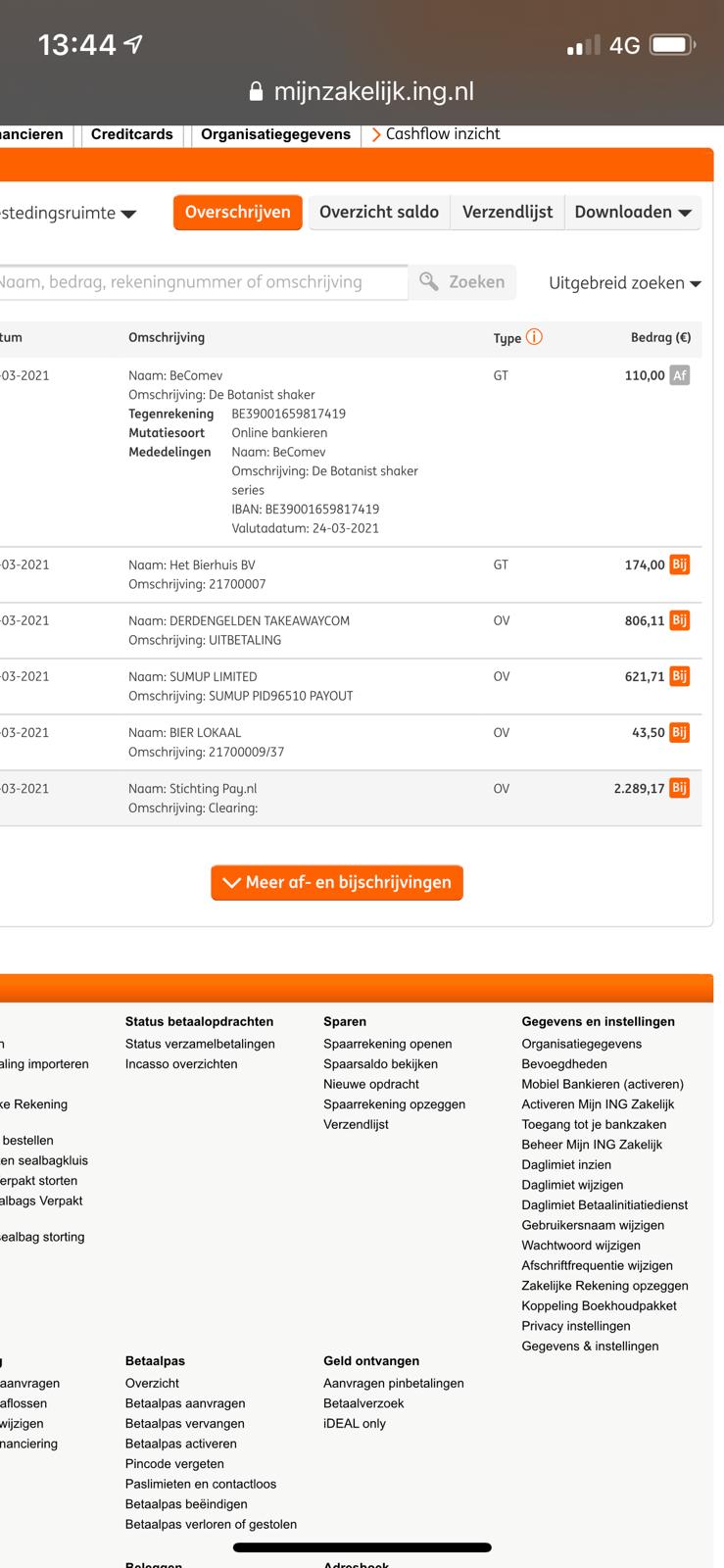This screenshot has height=1568, width=724.
Task: Click the Bij badge on Stichting Pay.nl row
Action: point(679,788)
